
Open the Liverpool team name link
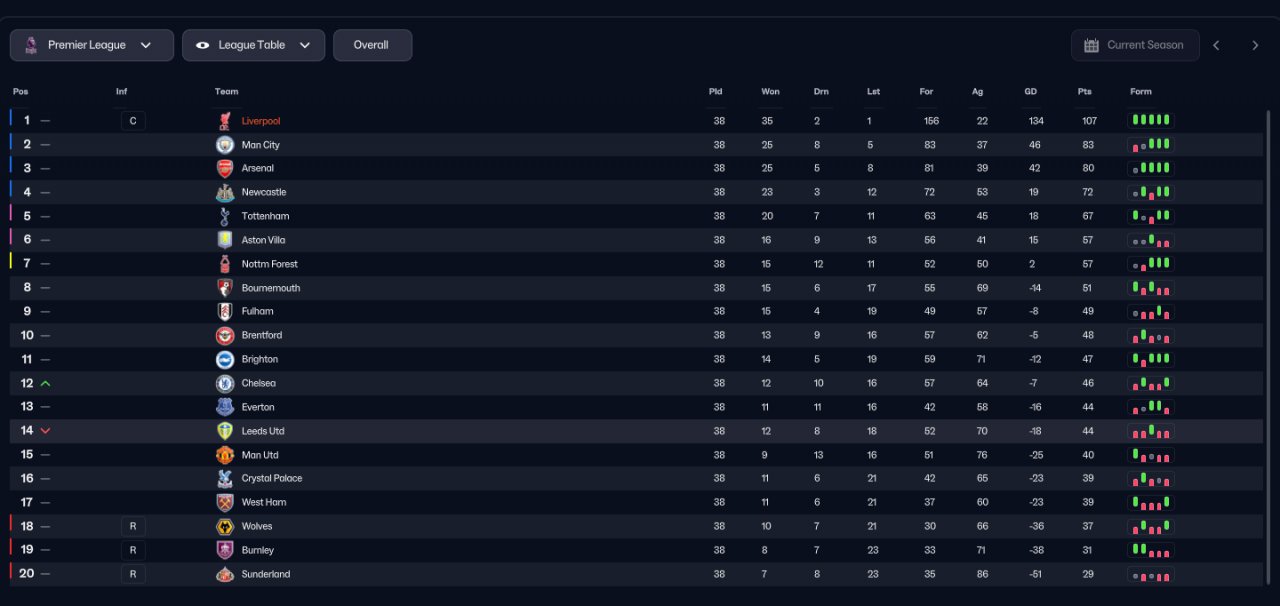pyautogui.click(x=261, y=121)
